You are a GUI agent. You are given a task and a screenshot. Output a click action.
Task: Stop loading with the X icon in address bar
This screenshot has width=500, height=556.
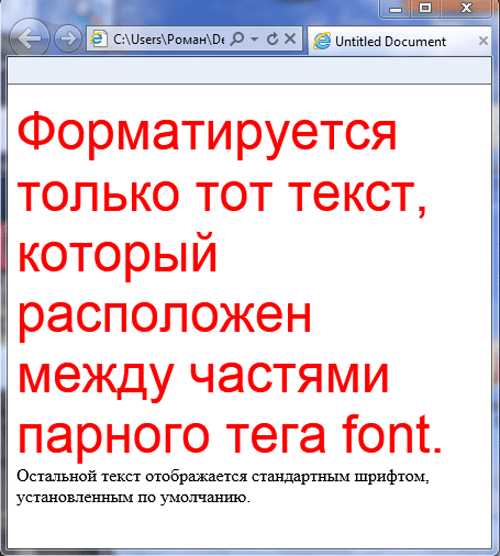coord(290,38)
